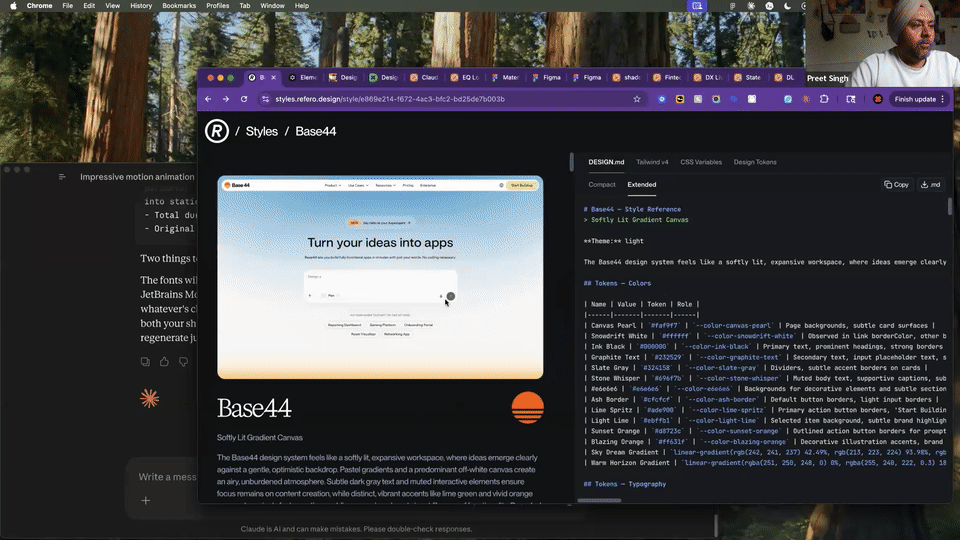The image size is (960, 540).
Task: Click 'Softly Lit Gradient Canvas' subtitle
Action: coord(260,438)
